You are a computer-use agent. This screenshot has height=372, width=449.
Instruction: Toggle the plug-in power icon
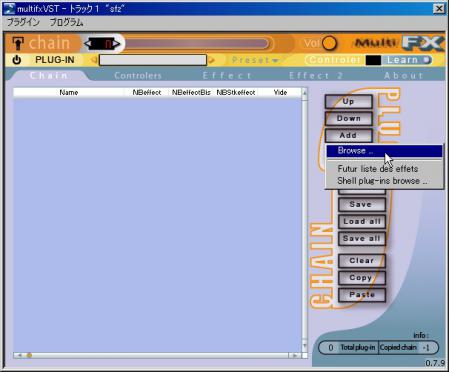pos(16,60)
